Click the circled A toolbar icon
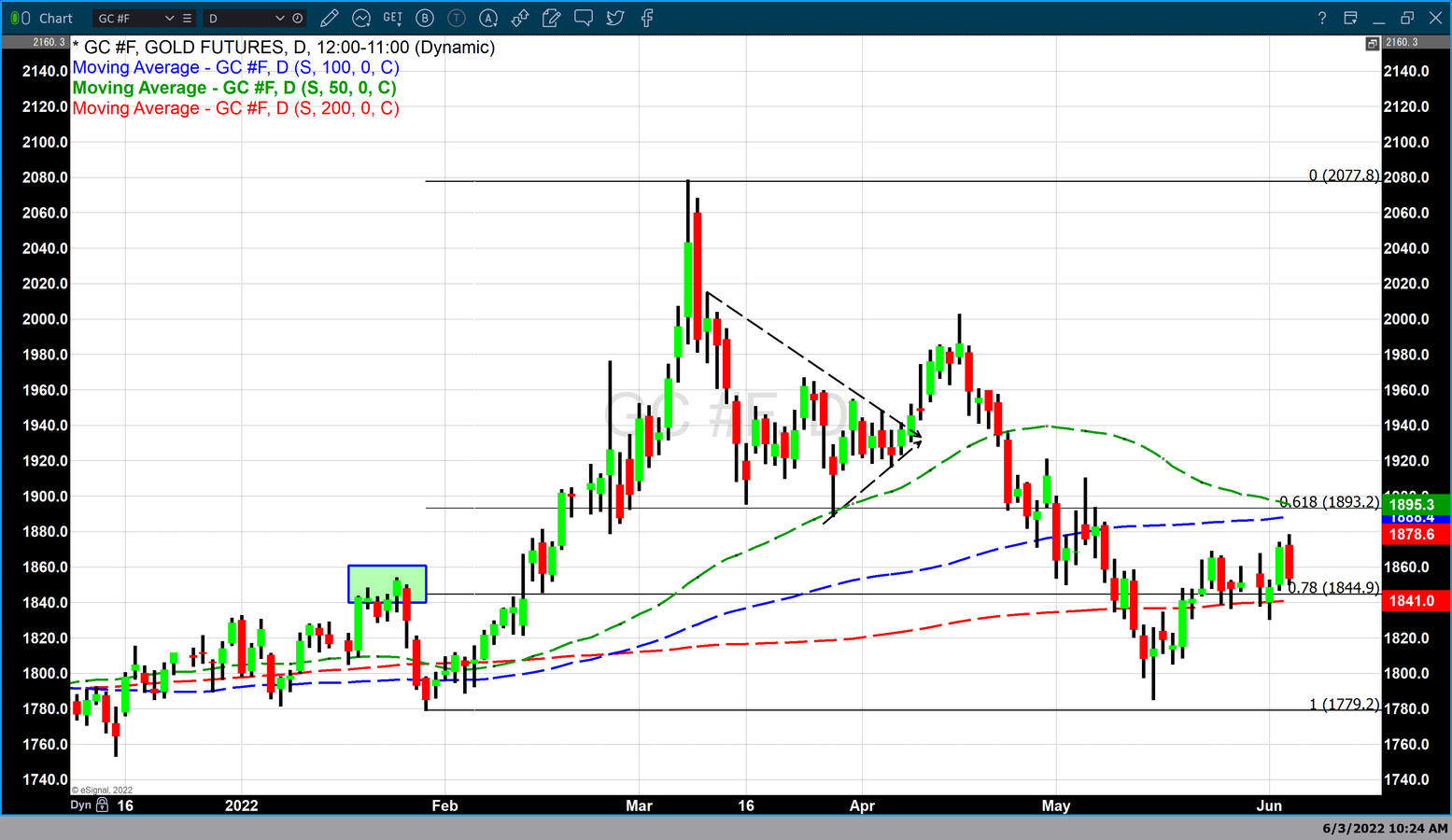This screenshot has width=1452, height=840. (488, 18)
